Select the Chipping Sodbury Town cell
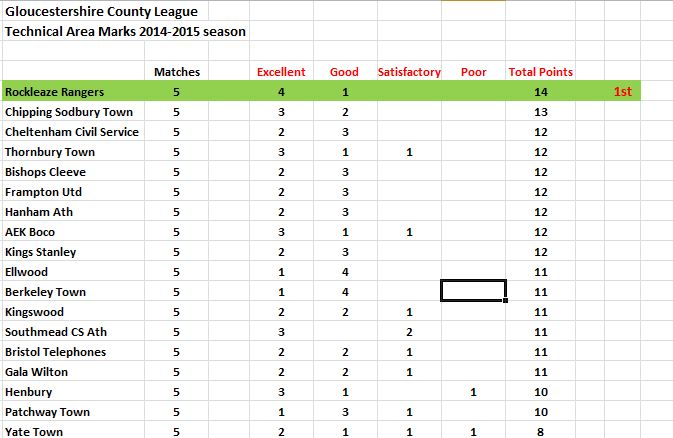The width and height of the screenshot is (673, 438). click(x=73, y=112)
